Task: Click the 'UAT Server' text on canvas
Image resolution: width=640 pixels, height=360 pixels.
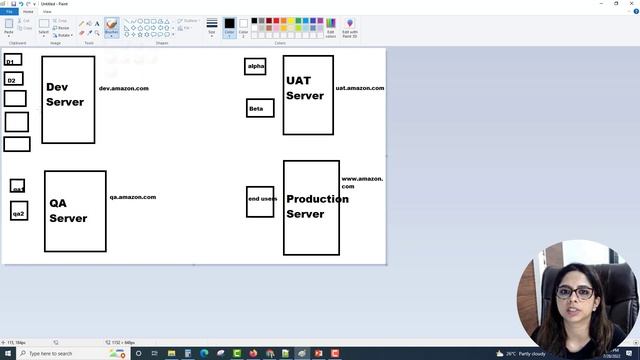Action: pyautogui.click(x=305, y=88)
